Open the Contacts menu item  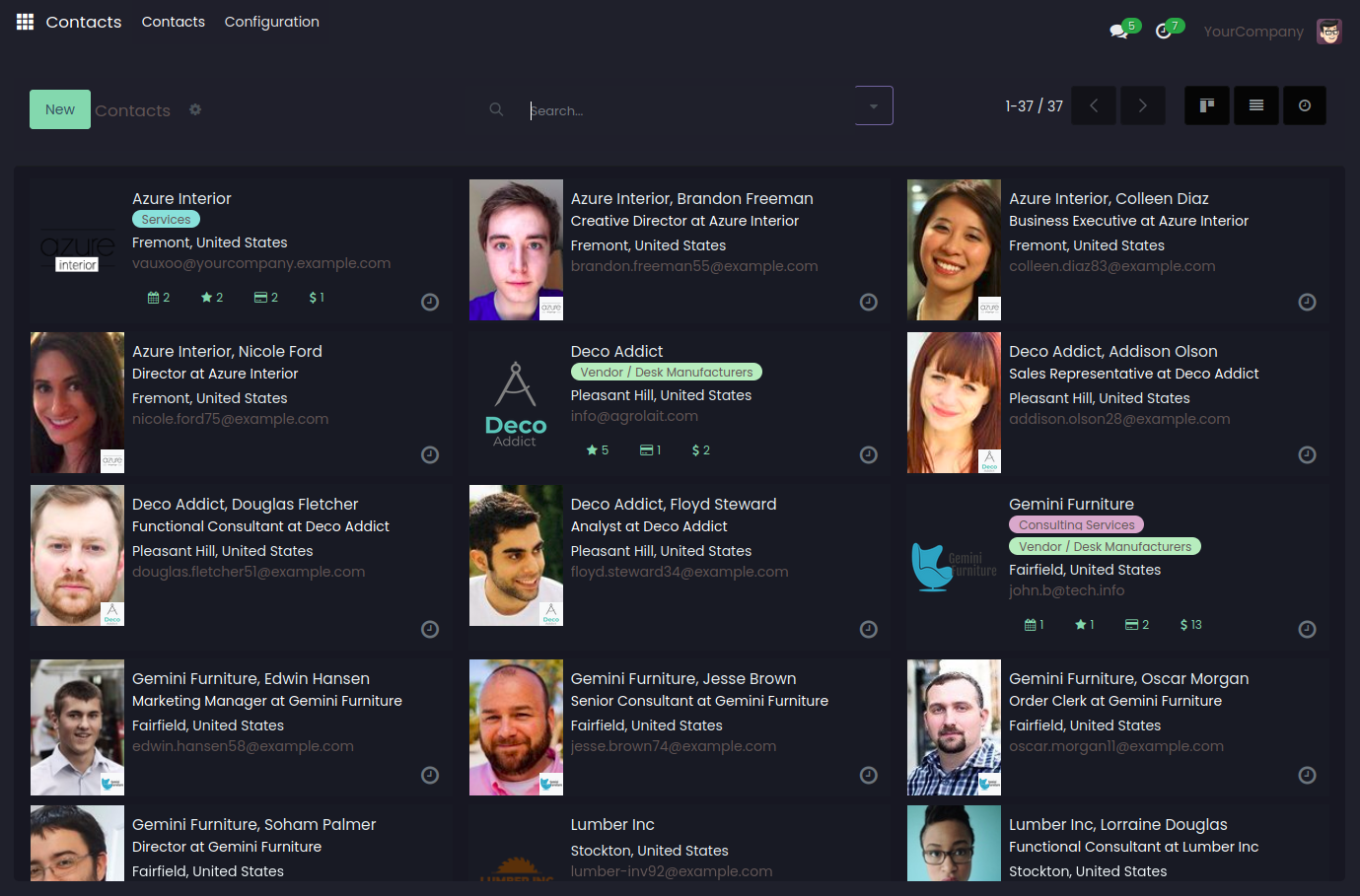pos(174,22)
